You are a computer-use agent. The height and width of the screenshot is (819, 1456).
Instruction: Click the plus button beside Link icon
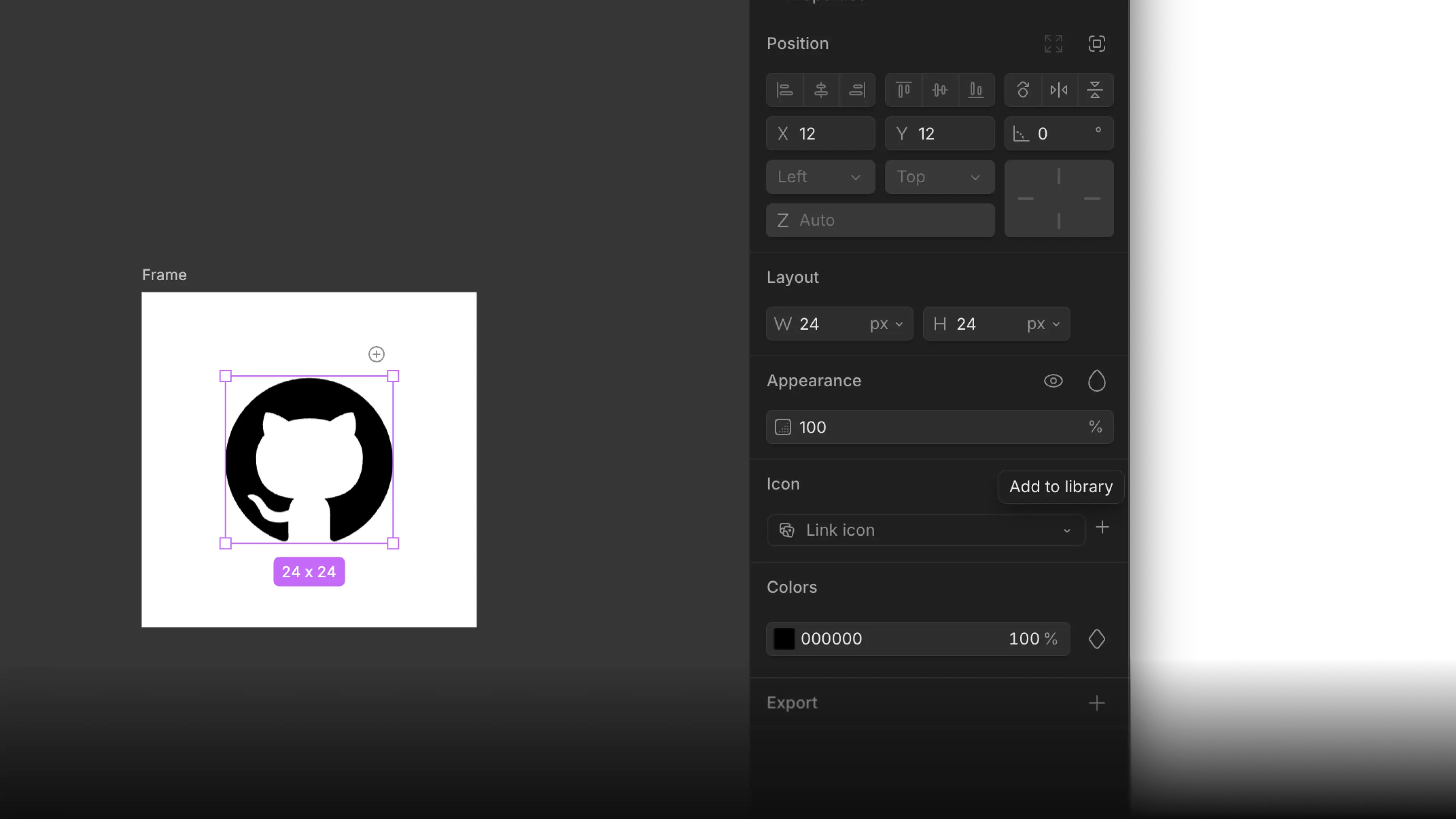pyautogui.click(x=1102, y=527)
